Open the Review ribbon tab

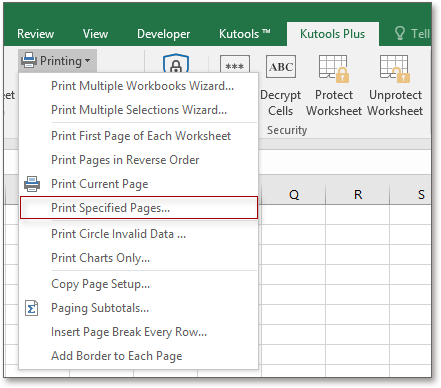coord(35,34)
